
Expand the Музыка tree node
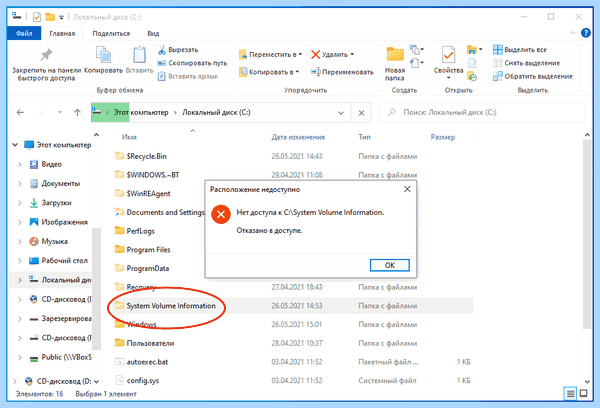pos(20,242)
